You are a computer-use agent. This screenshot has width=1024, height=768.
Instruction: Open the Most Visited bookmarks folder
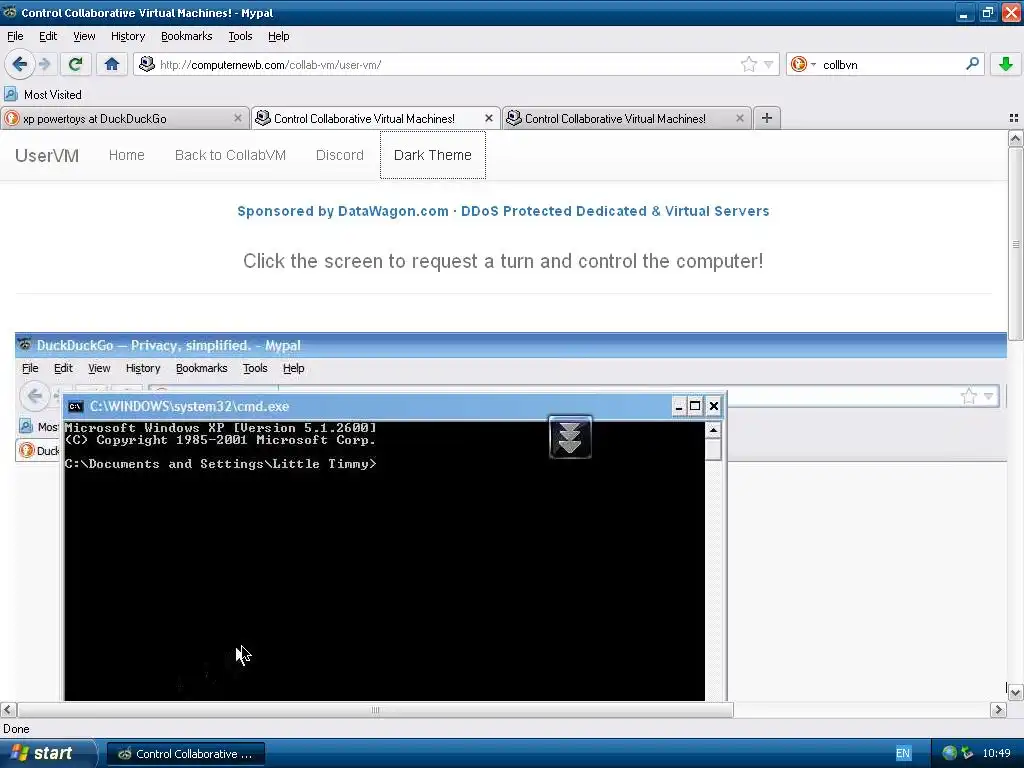pos(43,95)
